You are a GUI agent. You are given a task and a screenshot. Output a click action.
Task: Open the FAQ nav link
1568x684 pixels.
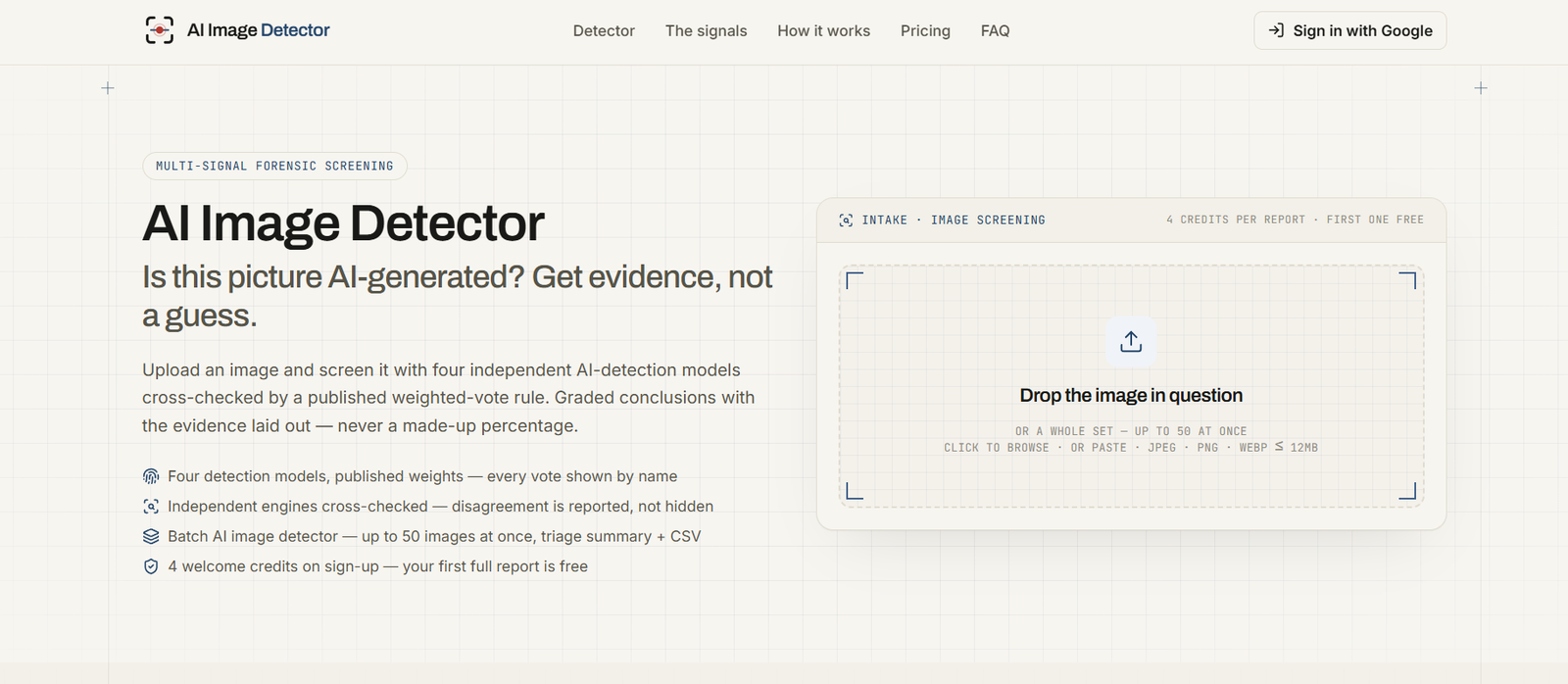995,30
